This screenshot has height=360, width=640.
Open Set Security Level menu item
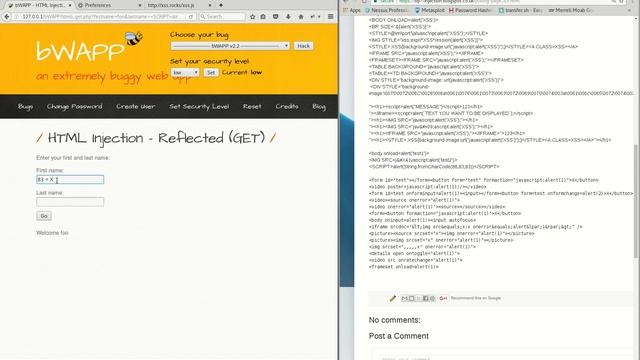(199, 107)
